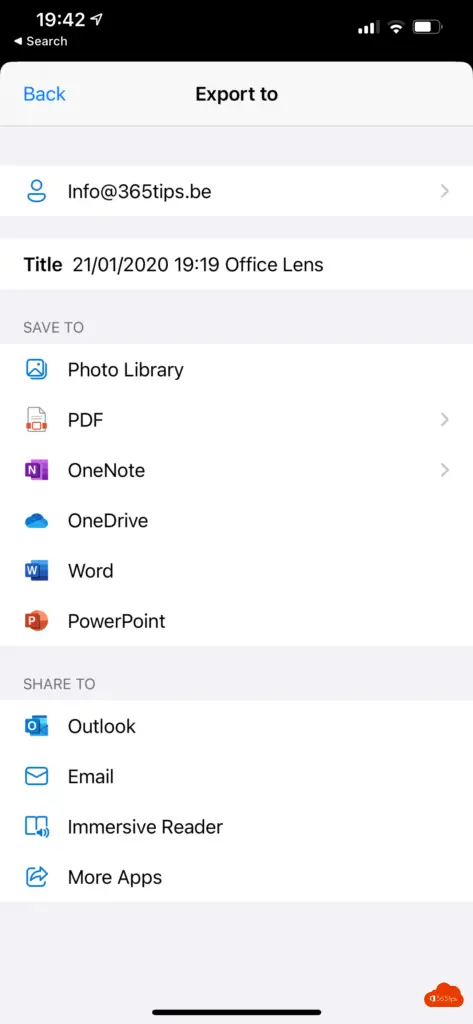The height and width of the screenshot is (1024, 473).
Task: Expand the OneNote options chevron
Action: click(x=445, y=470)
